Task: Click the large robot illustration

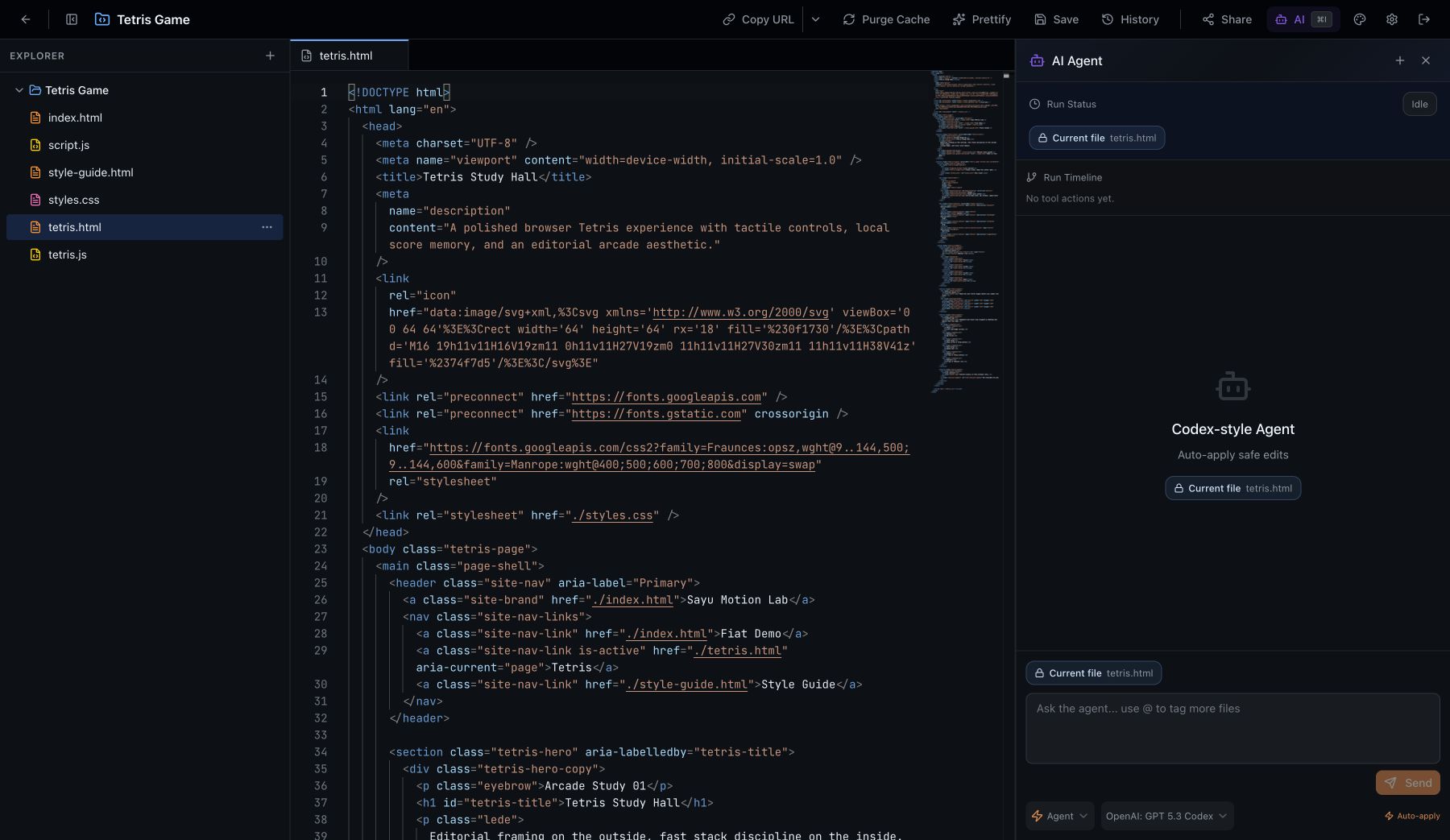Action: [1232, 387]
